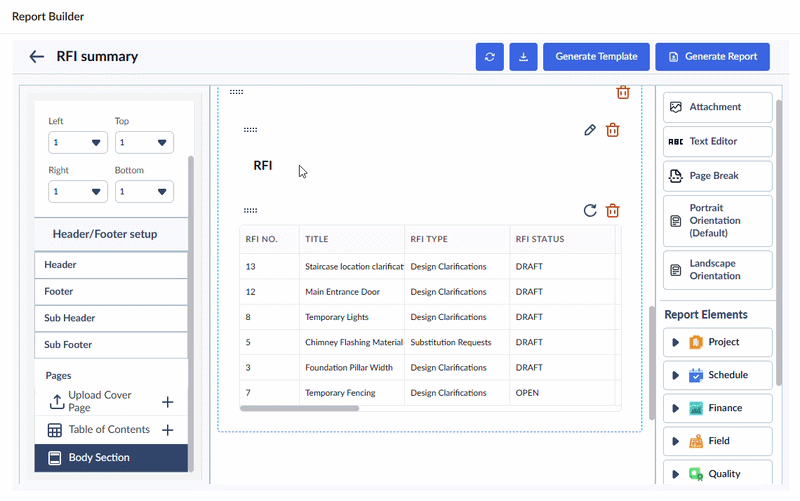This screenshot has width=800, height=501.
Task: Add an Attachment element
Action: tap(717, 107)
